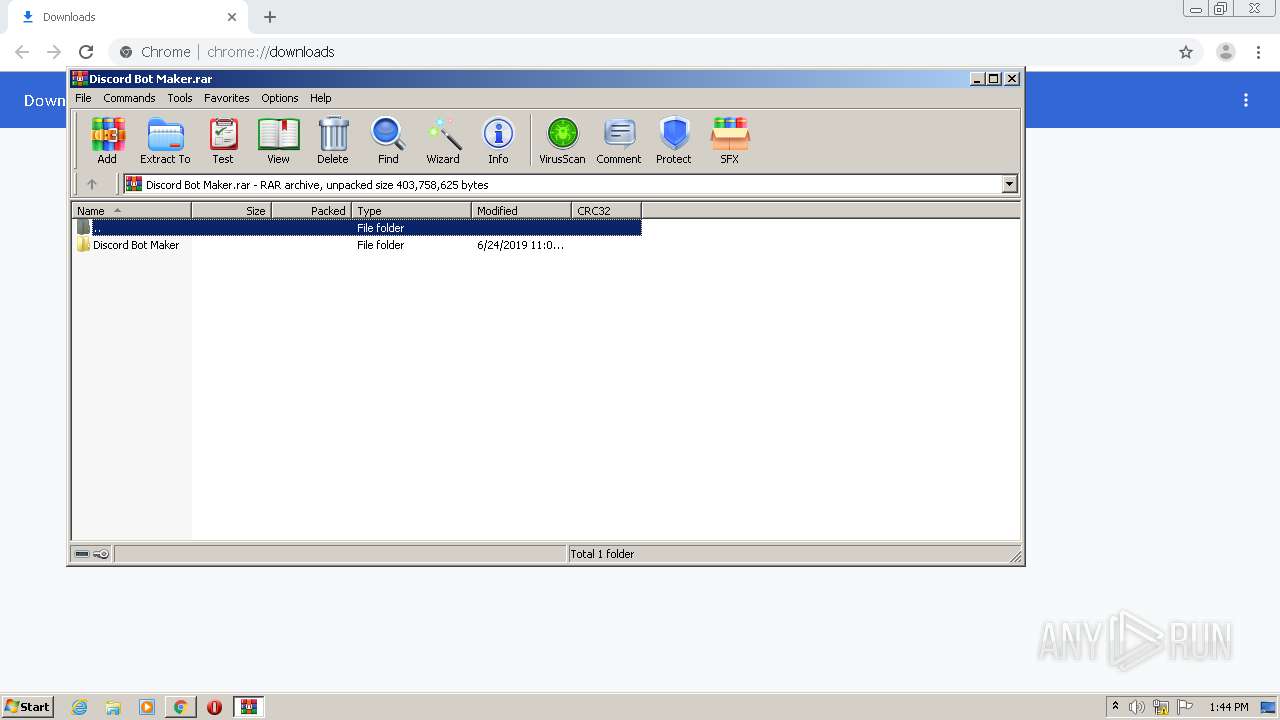1280x720 pixels.
Task: Switch to Chrome in the taskbar
Action: [181, 707]
